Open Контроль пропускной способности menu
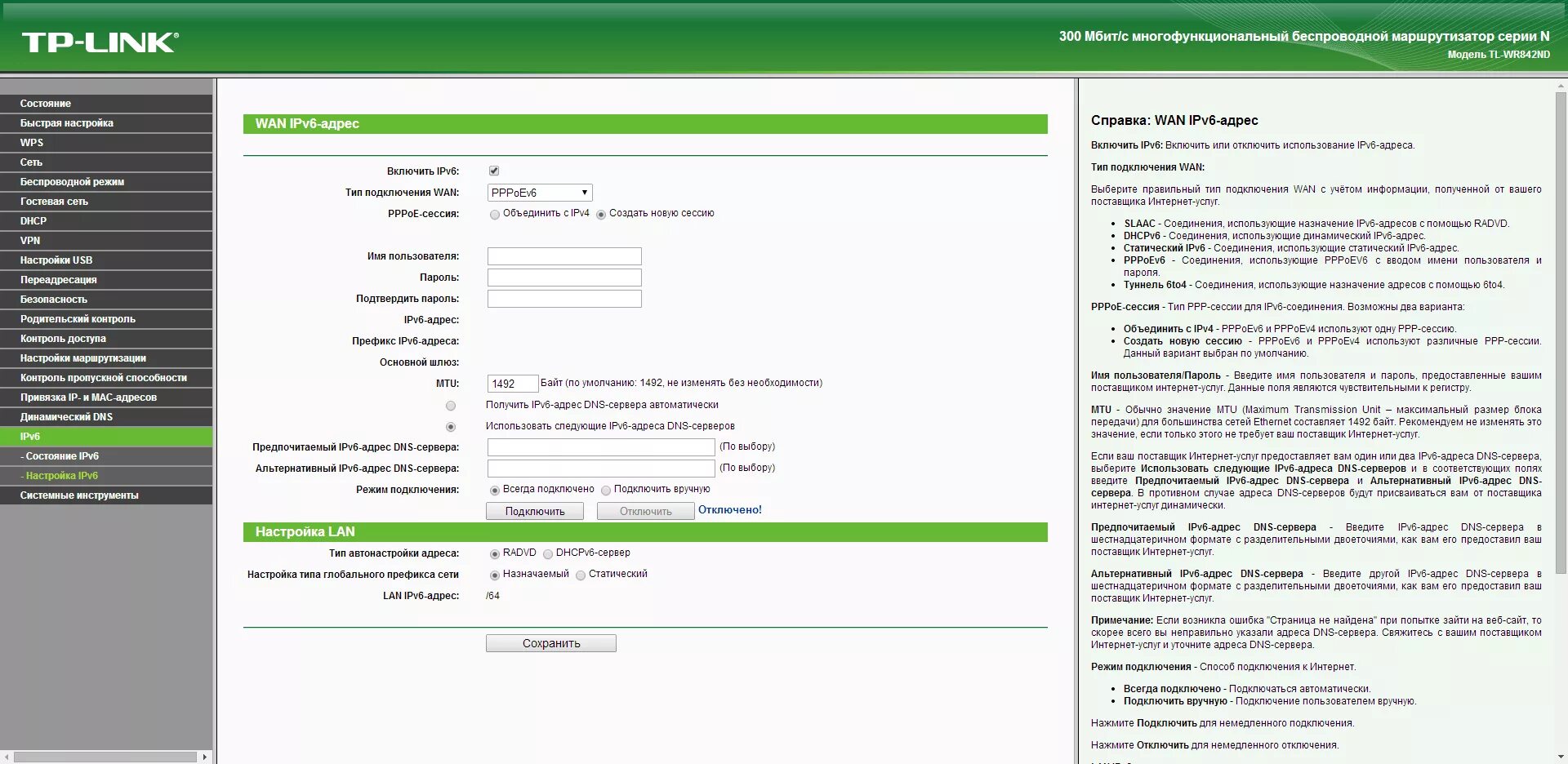1568x764 pixels. pyautogui.click(x=106, y=378)
